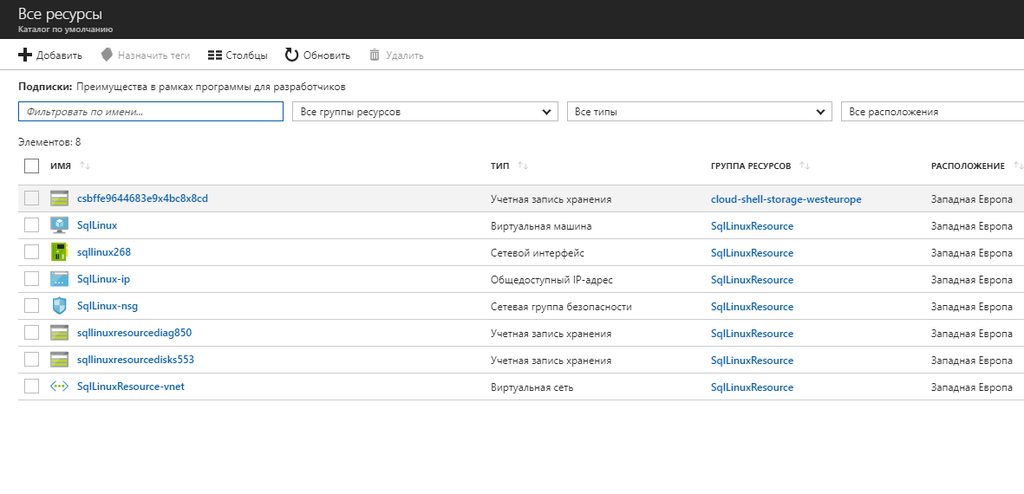This screenshot has width=1024, height=494.
Task: Open the SqlLinux virtual machine link
Action: [97, 225]
